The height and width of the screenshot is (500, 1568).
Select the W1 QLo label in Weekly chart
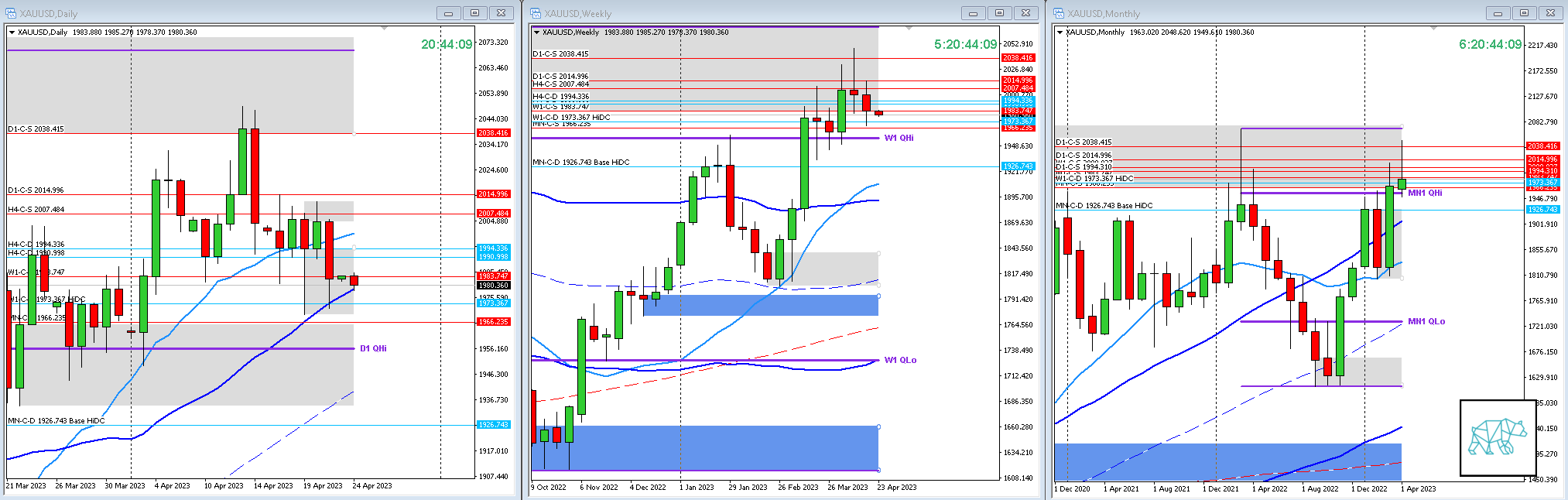(x=900, y=361)
